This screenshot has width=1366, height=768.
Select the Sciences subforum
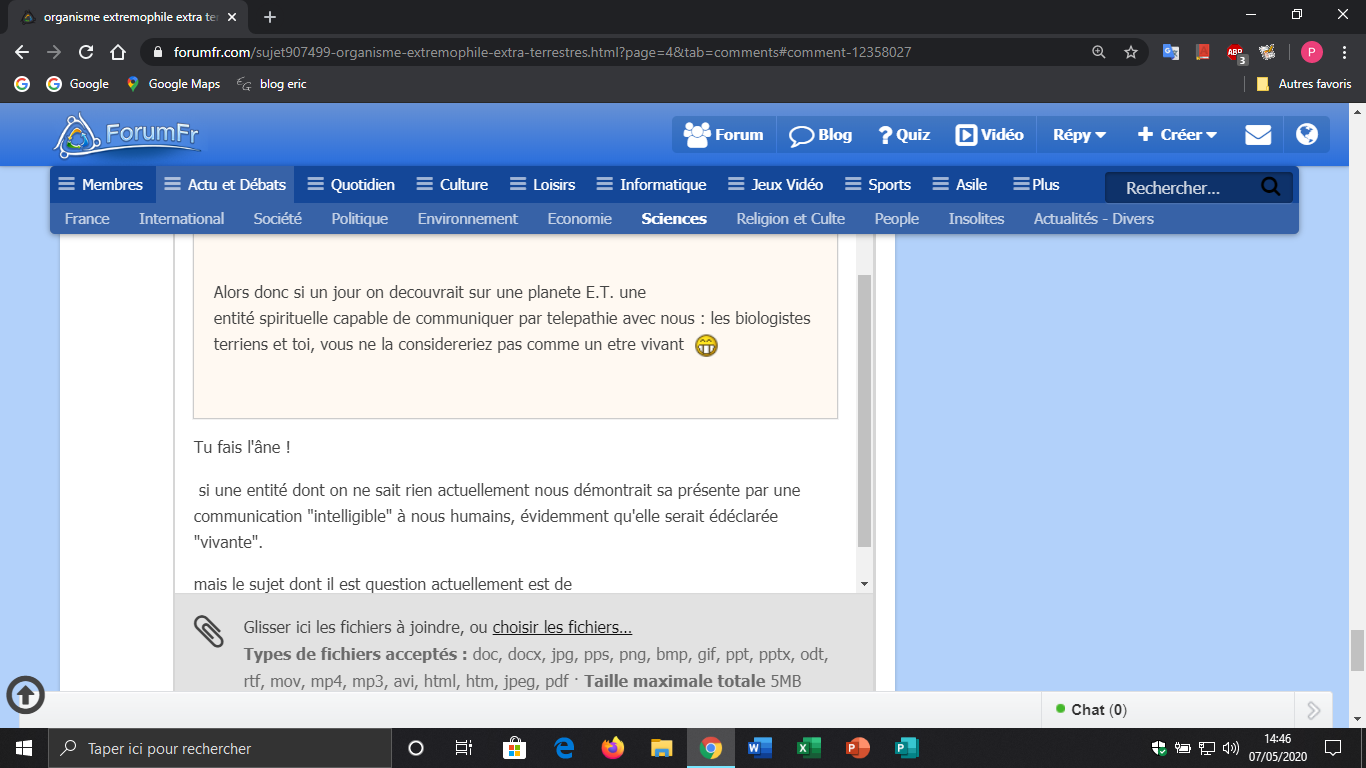tap(674, 218)
